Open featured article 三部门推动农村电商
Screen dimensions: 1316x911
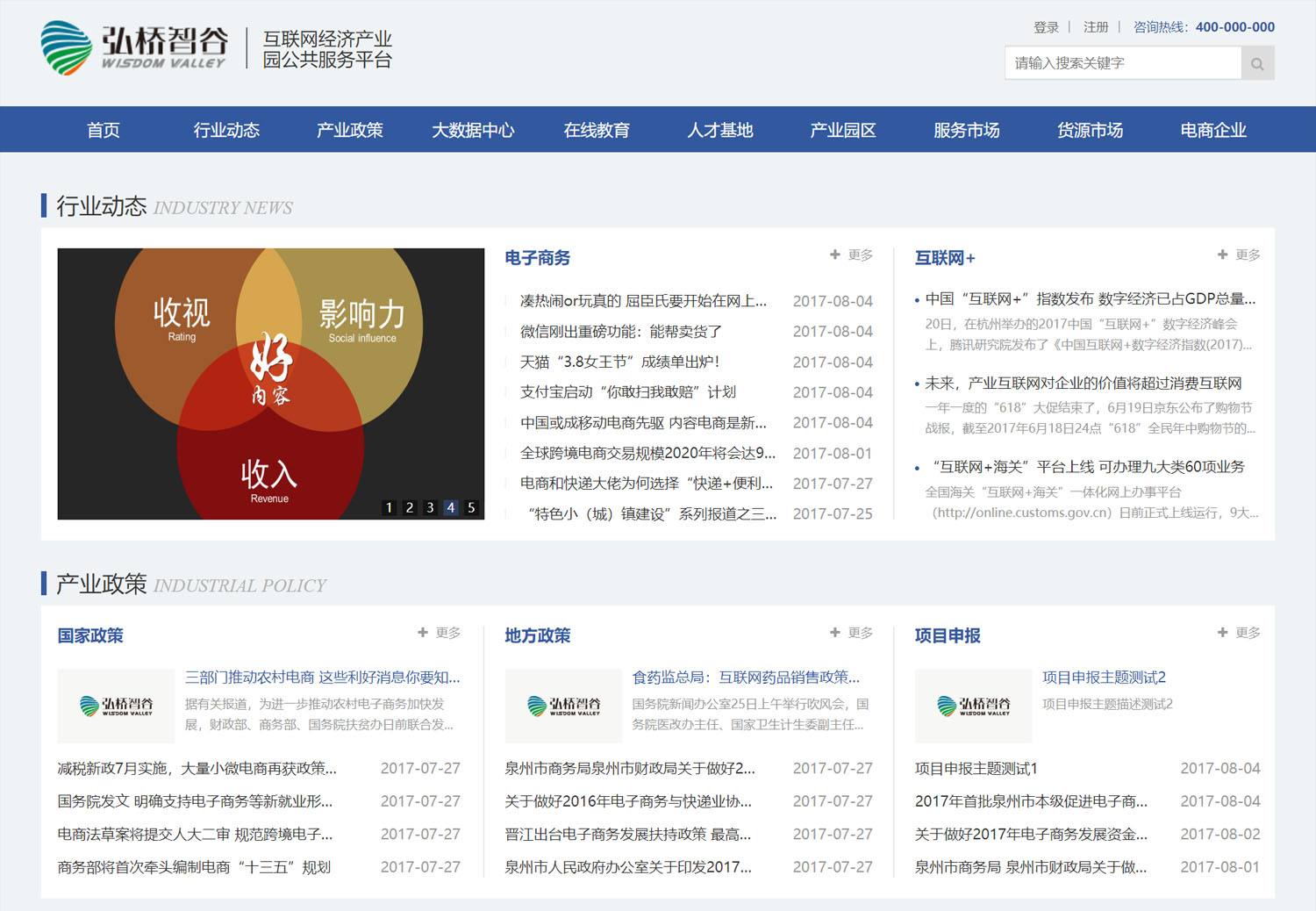pyautogui.click(x=323, y=678)
